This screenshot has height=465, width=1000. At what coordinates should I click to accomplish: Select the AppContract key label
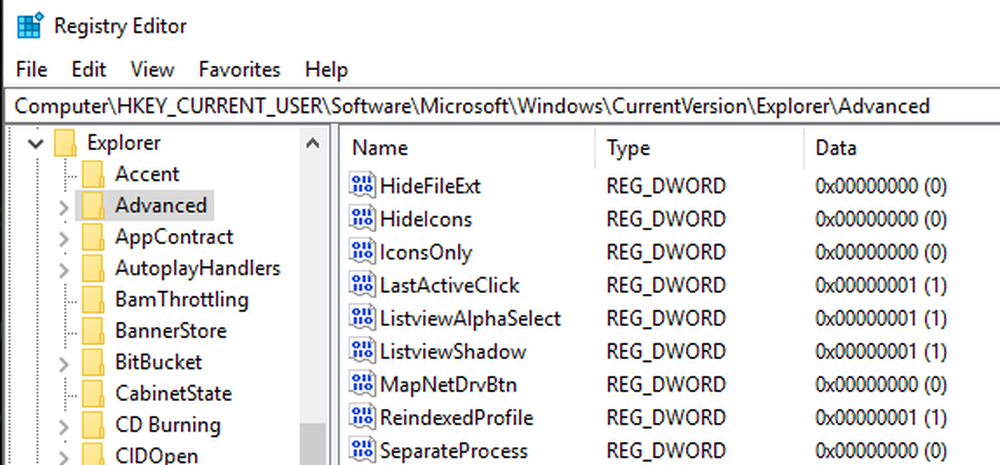tap(174, 237)
